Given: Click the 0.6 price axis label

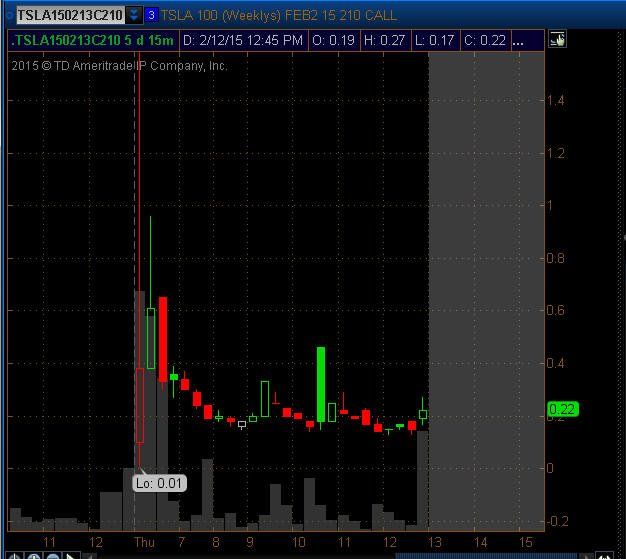Looking at the screenshot, I should [x=555, y=310].
